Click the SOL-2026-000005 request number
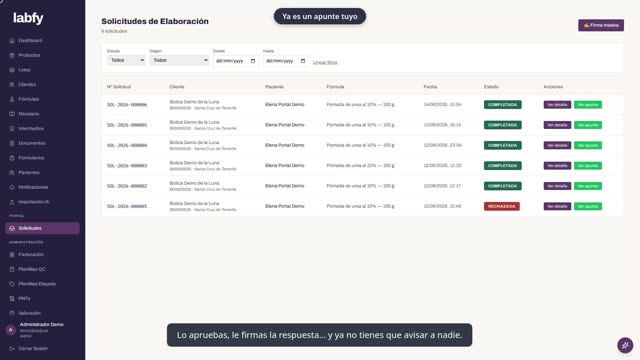Viewport: 640px width, 360px height. point(127,125)
